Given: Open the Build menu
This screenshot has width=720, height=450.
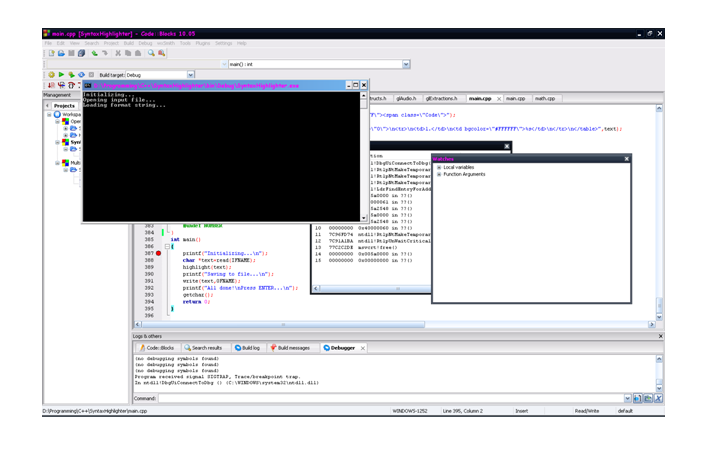Looking at the screenshot, I should click(129, 43).
